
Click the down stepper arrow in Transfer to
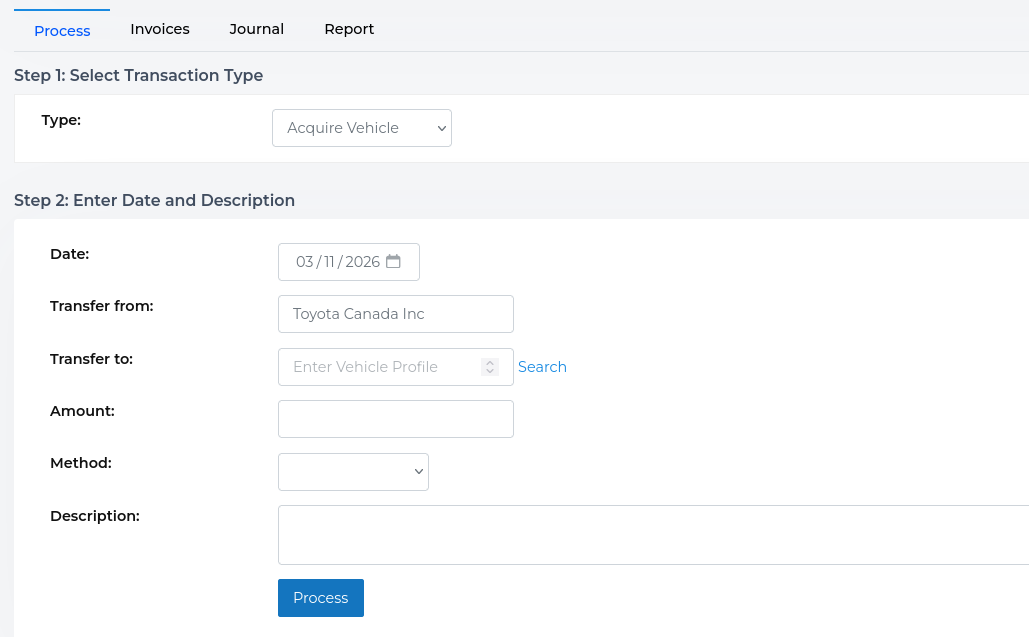pos(491,371)
